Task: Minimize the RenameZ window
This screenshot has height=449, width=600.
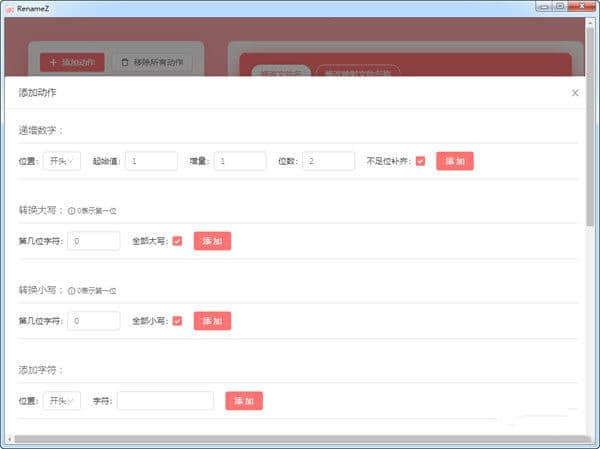Action: 544,7
